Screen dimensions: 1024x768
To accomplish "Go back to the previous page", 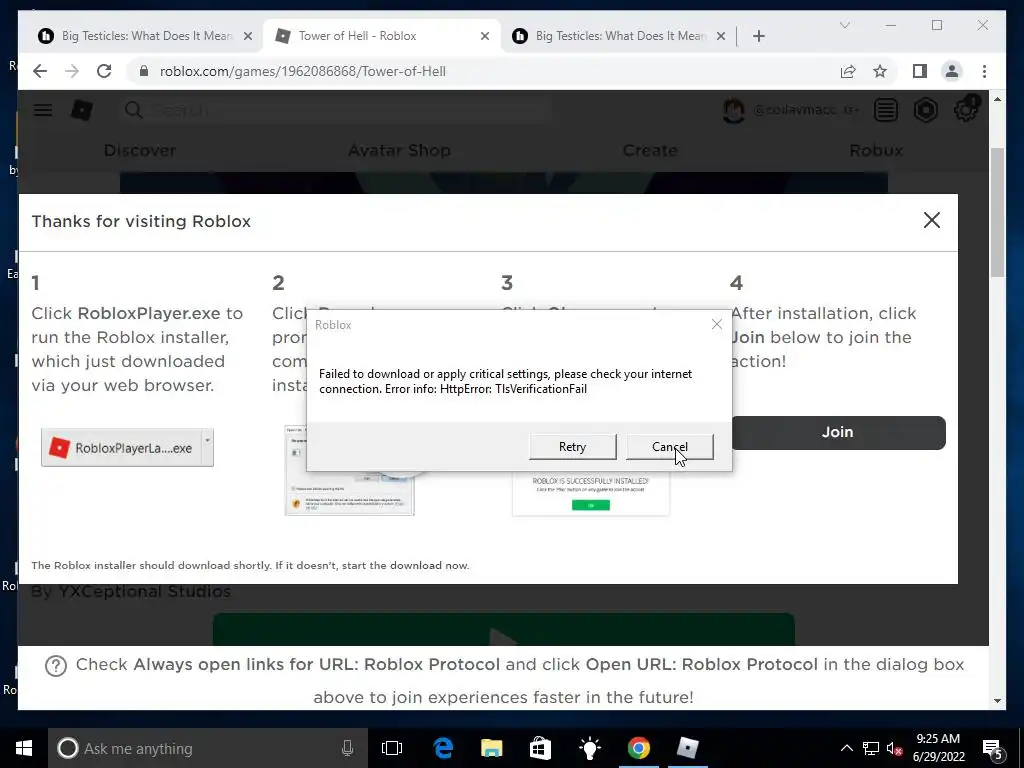I will (x=40, y=71).
